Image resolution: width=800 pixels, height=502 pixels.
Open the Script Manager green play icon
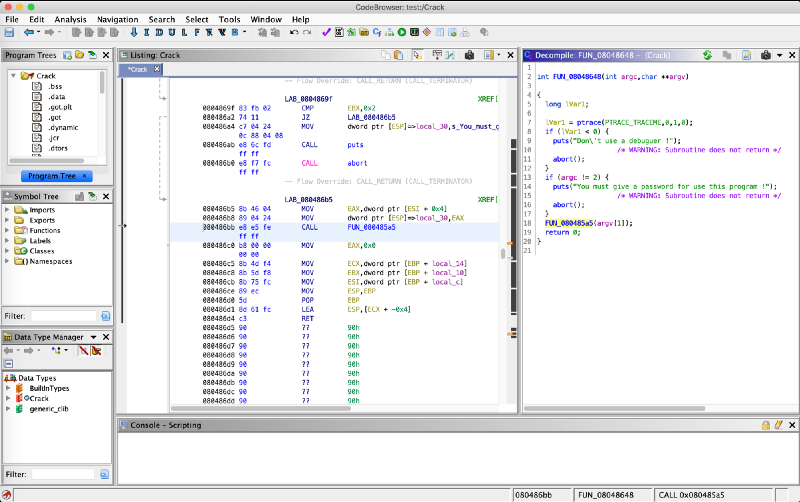(402, 32)
